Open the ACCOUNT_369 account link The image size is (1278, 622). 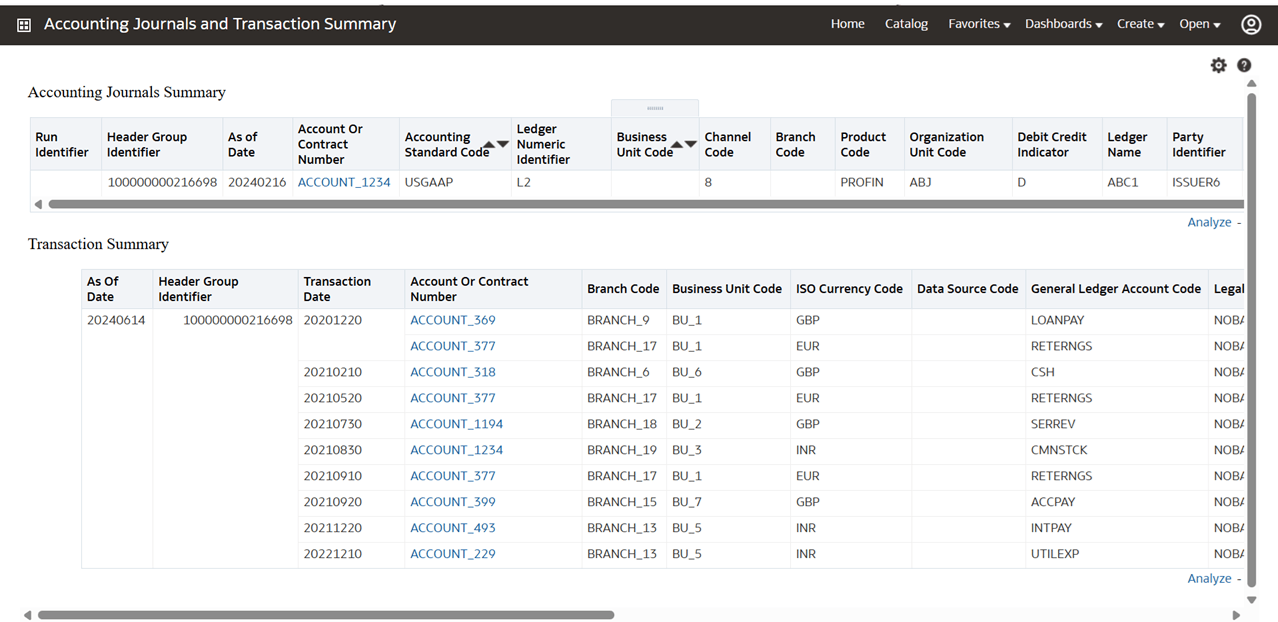tap(452, 319)
